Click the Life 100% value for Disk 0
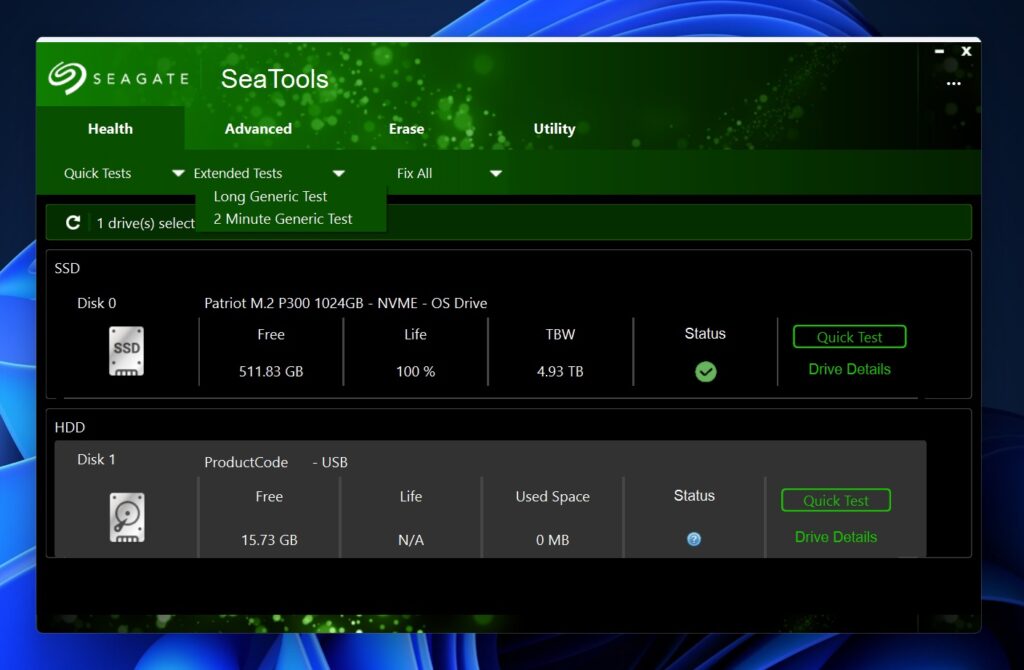Image resolution: width=1024 pixels, height=670 pixels. pyautogui.click(x=415, y=371)
